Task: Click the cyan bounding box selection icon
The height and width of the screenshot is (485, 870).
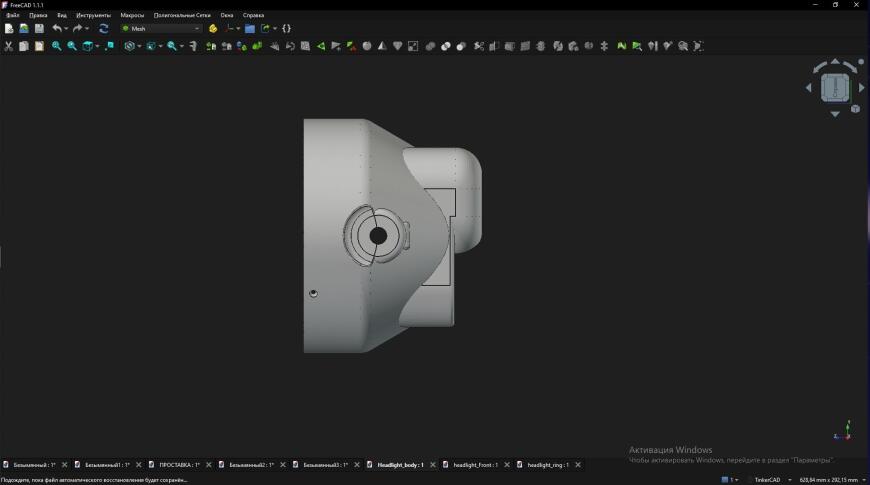Action: (109, 46)
